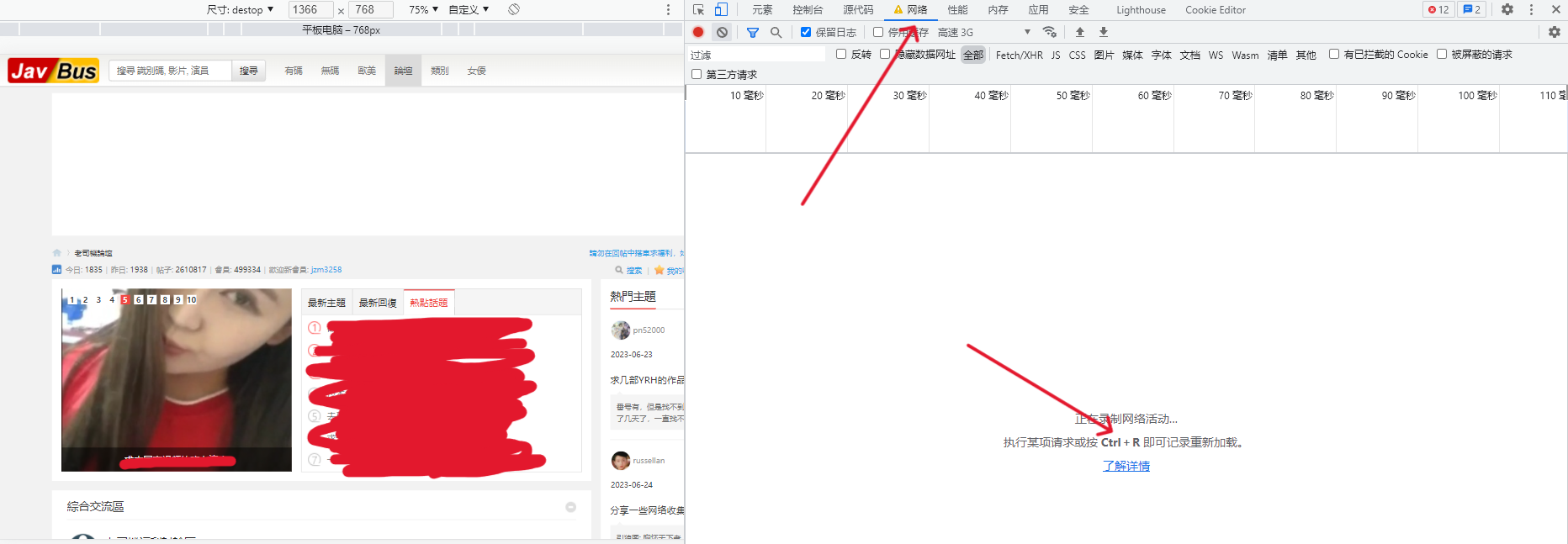Click the viewport height field showing 768
This screenshot has width=1568, height=544.
[370, 9]
